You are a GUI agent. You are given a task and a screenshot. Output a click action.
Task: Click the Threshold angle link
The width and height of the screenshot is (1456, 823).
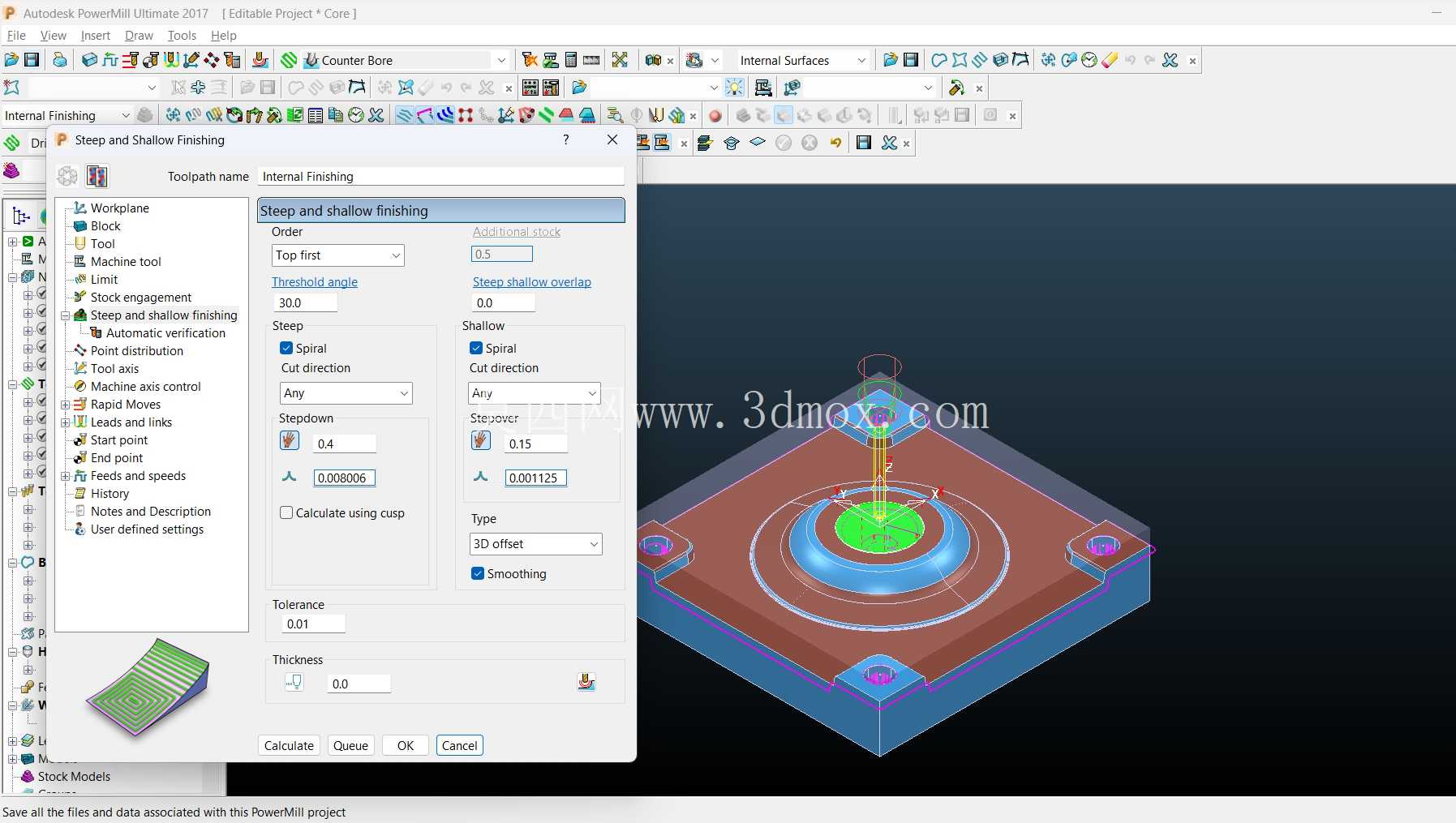[315, 281]
